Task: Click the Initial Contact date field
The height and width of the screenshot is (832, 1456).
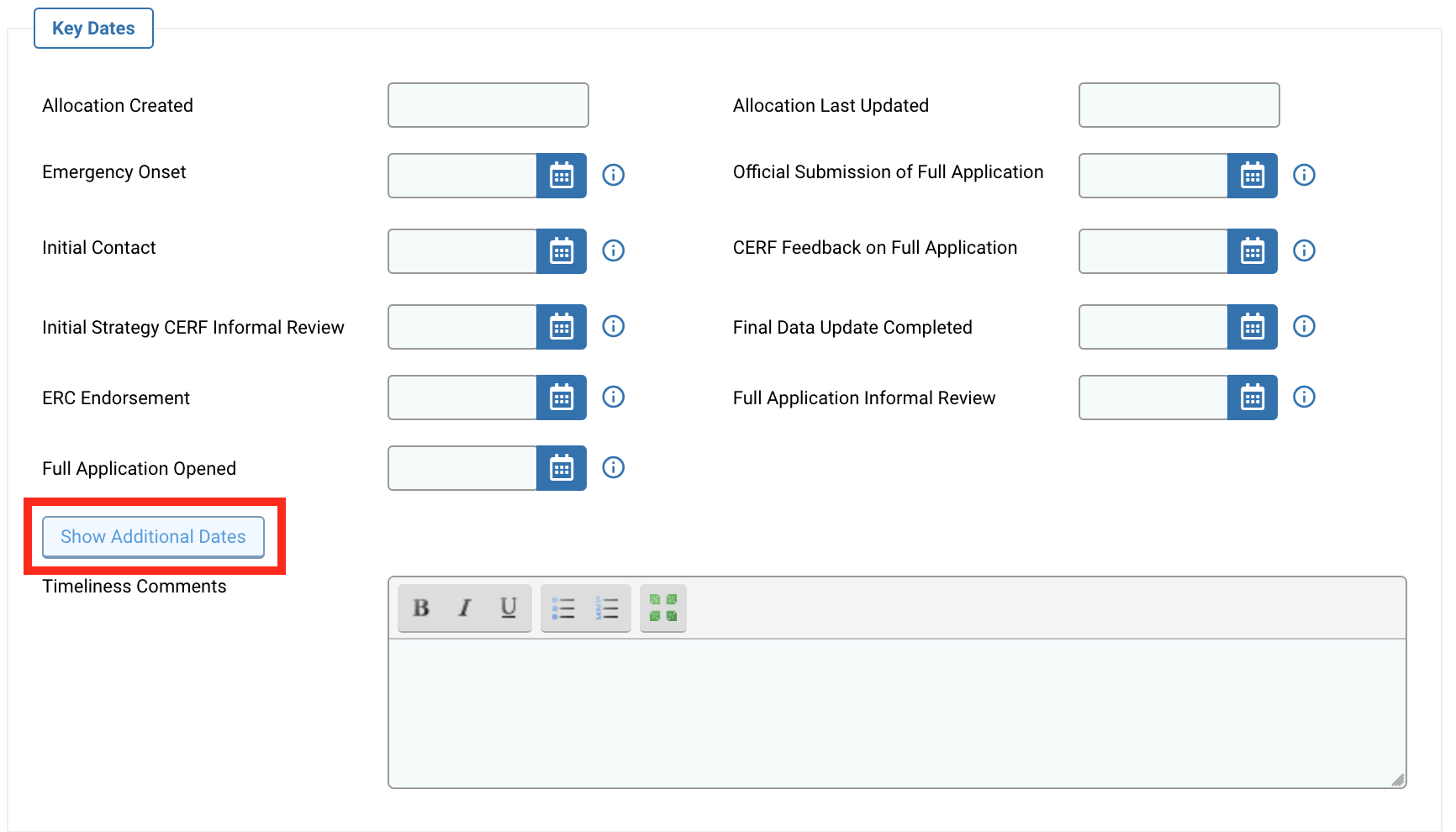Action: (462, 251)
